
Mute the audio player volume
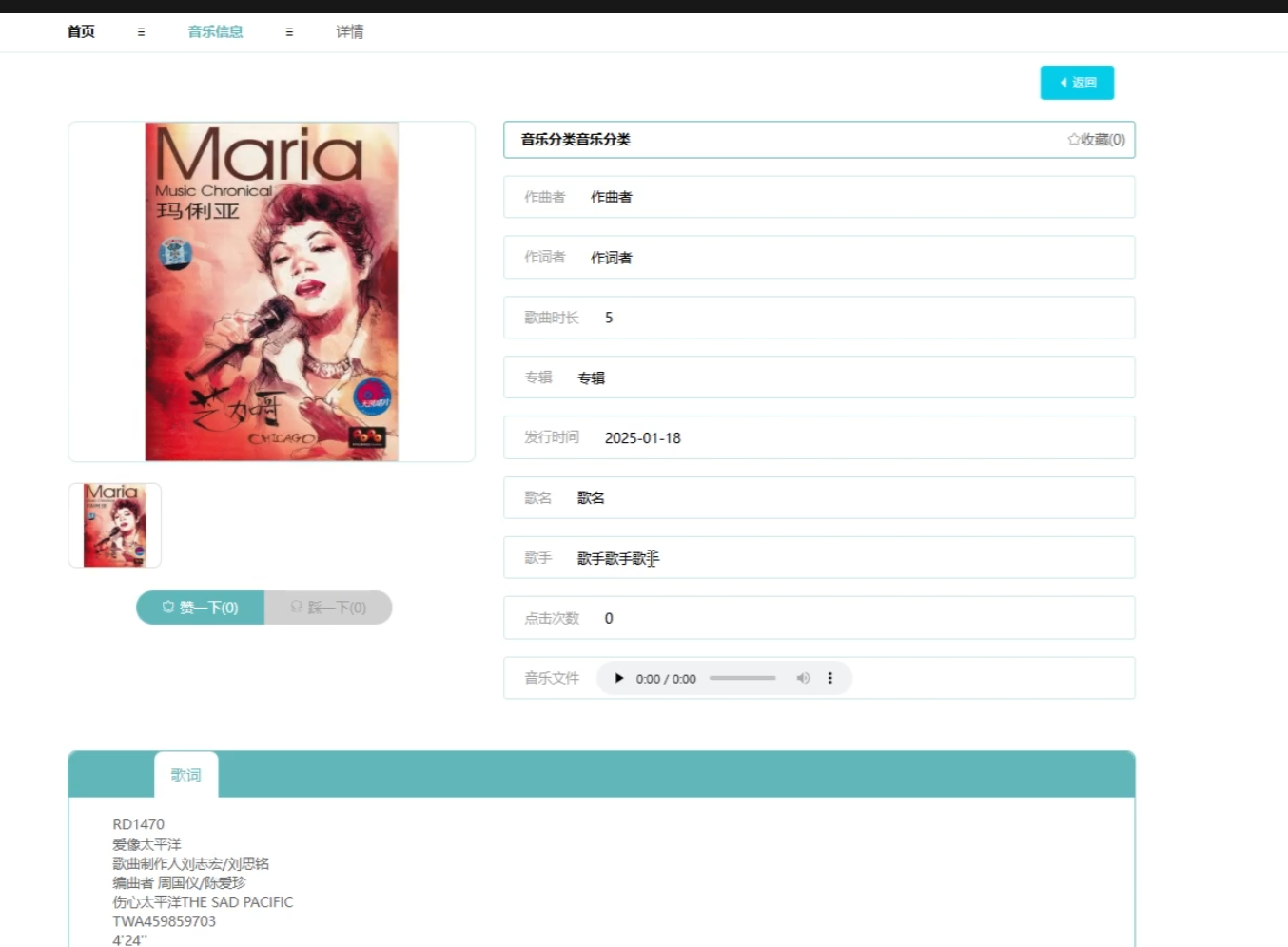pyautogui.click(x=803, y=678)
